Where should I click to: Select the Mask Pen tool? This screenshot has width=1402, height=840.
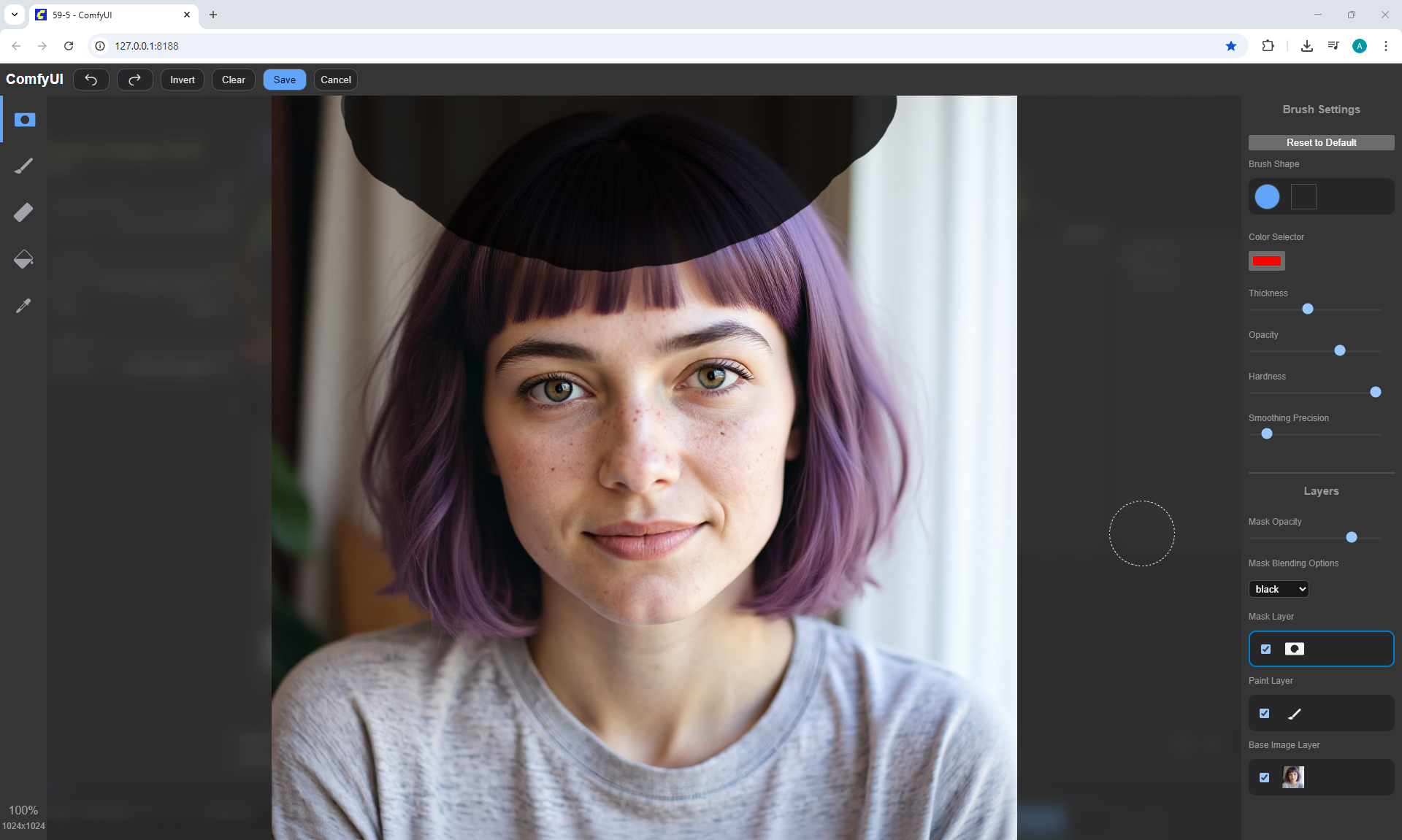pyautogui.click(x=24, y=120)
